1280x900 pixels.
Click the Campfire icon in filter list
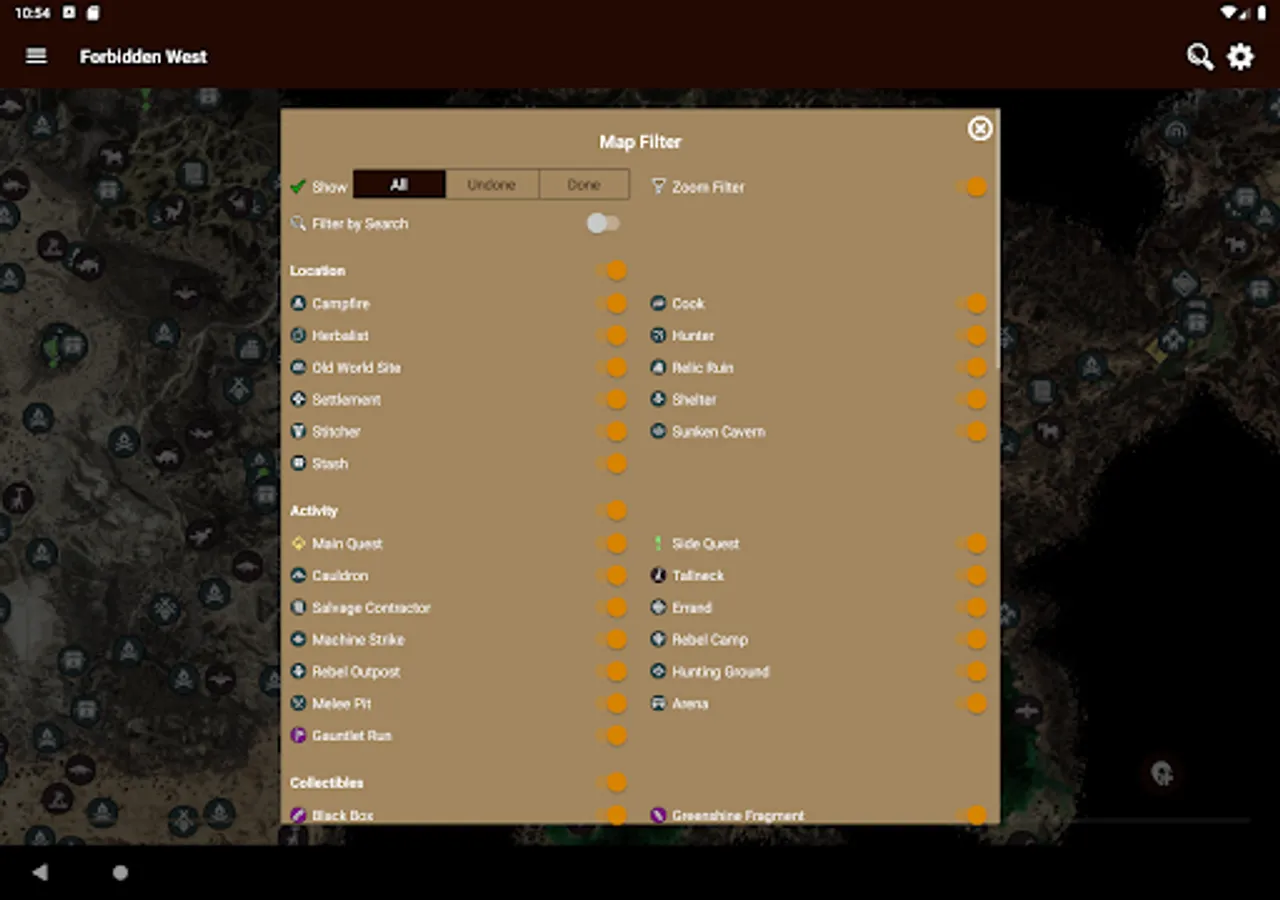(298, 303)
